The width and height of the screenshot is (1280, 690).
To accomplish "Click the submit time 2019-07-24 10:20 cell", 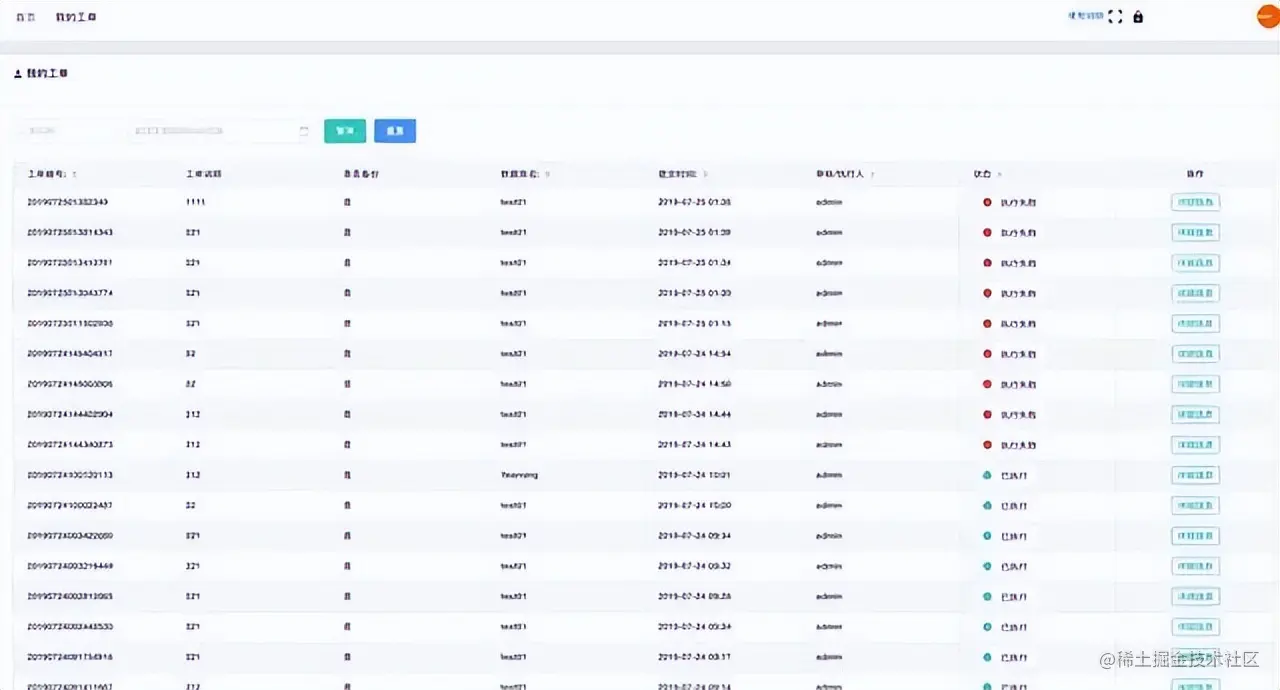I will coord(694,506).
